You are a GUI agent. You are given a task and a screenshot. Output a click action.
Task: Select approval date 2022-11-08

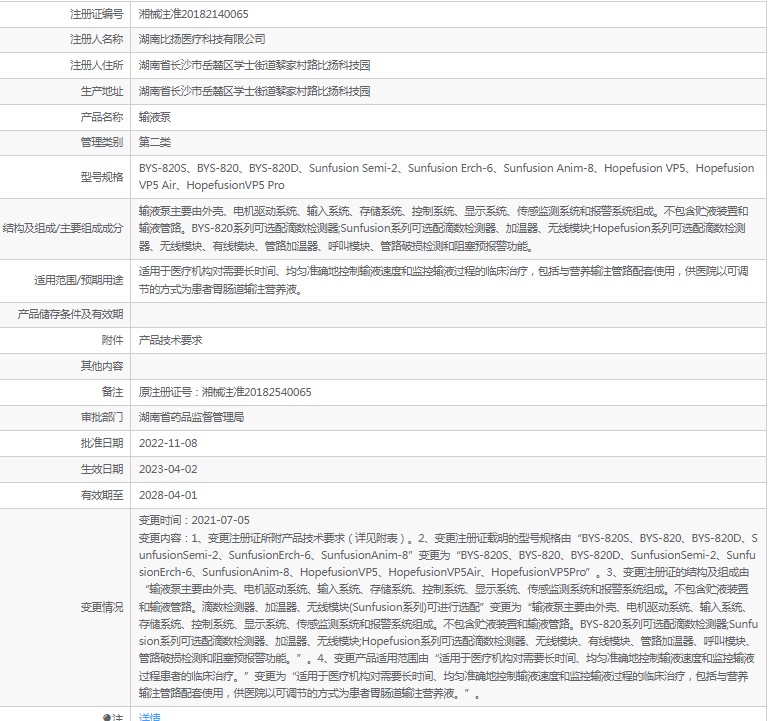pos(168,443)
